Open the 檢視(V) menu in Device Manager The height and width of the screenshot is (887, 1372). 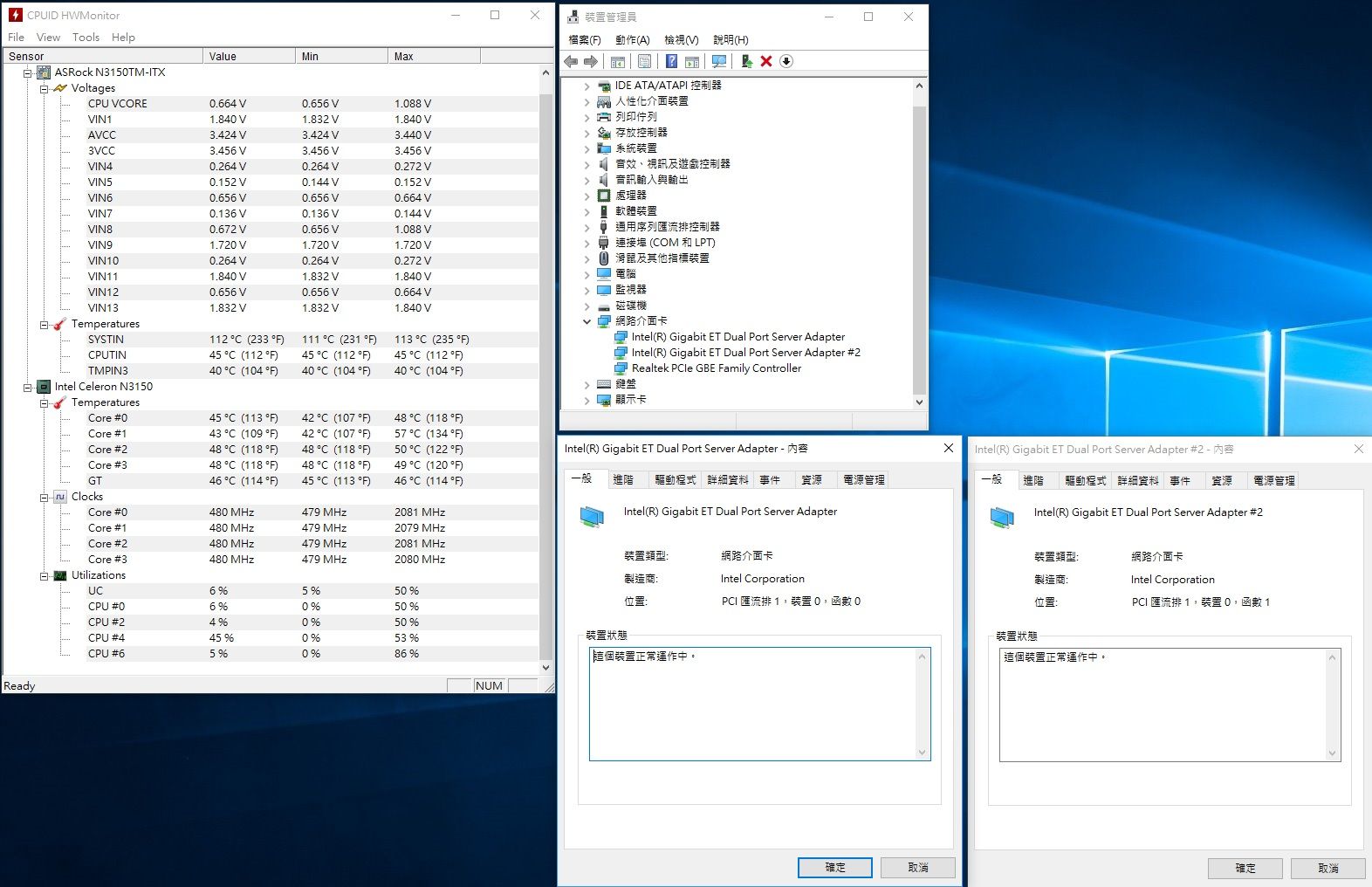[682, 40]
